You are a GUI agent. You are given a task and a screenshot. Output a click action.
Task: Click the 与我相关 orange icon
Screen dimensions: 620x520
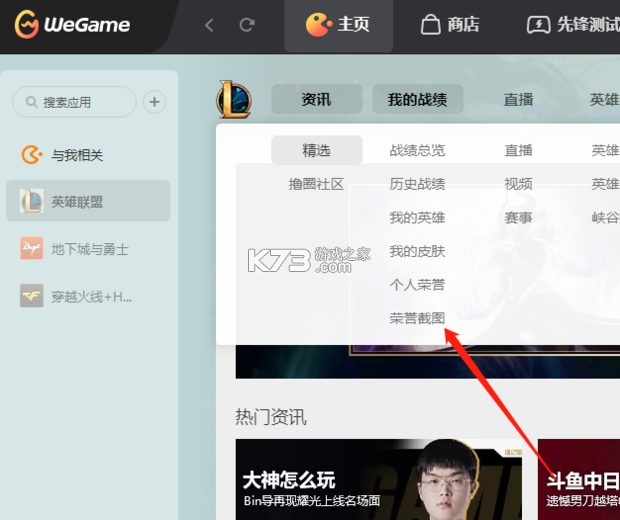point(32,155)
